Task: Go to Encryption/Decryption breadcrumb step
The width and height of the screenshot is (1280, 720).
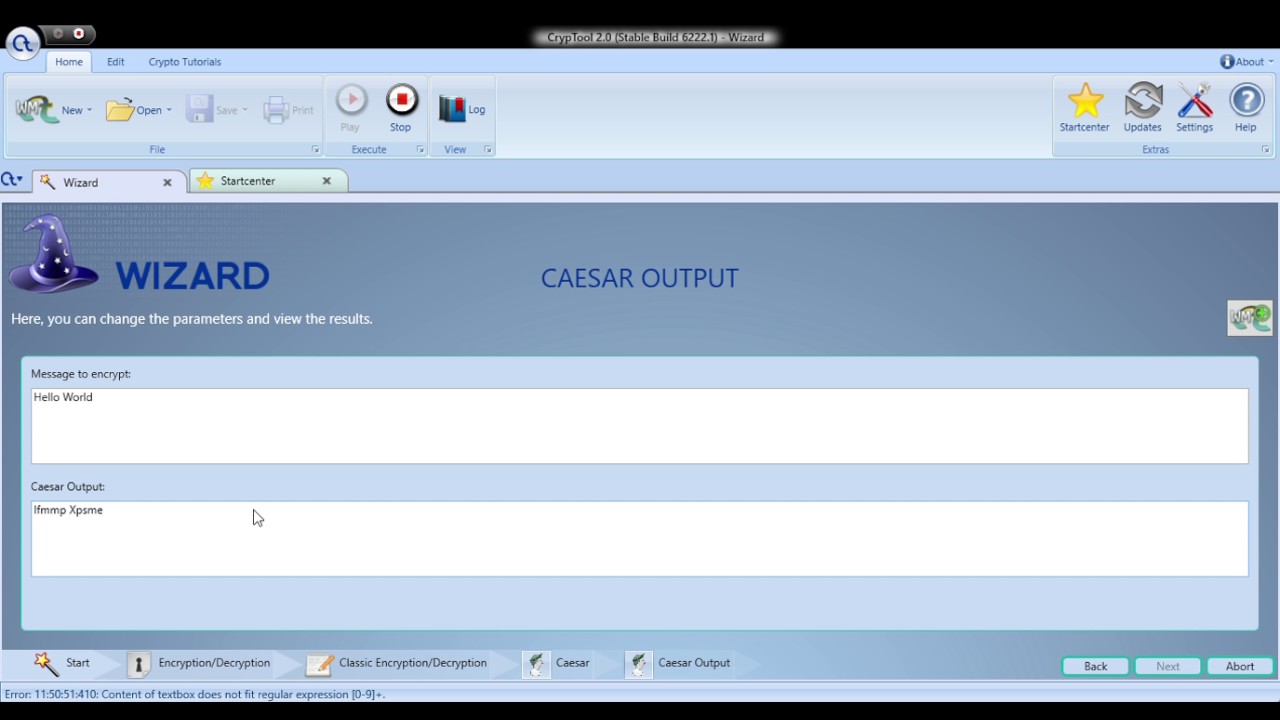Action: 199,663
